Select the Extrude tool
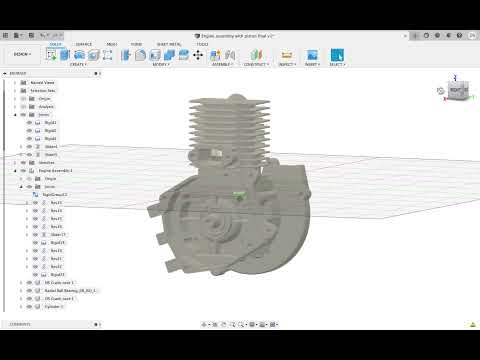The height and width of the screenshot is (360, 480). click(x=65, y=55)
